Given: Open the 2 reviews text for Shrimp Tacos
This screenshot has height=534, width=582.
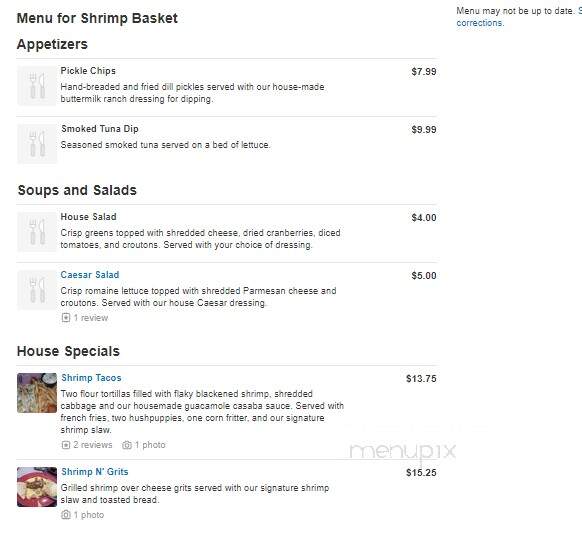Looking at the screenshot, I should point(93,445).
